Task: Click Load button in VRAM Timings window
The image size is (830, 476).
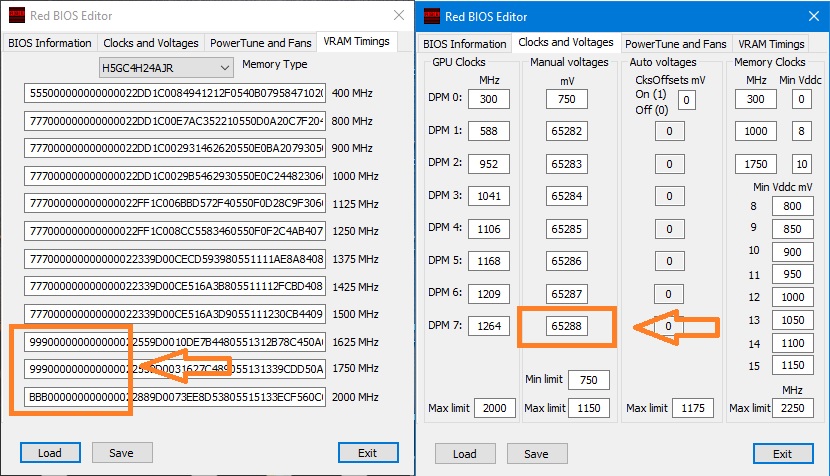Action: (x=50, y=453)
